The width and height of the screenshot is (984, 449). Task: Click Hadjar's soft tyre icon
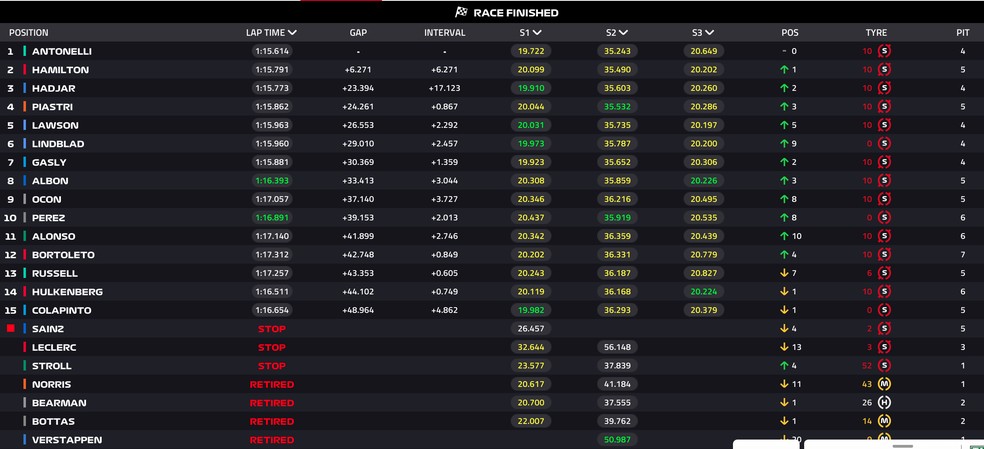884,88
